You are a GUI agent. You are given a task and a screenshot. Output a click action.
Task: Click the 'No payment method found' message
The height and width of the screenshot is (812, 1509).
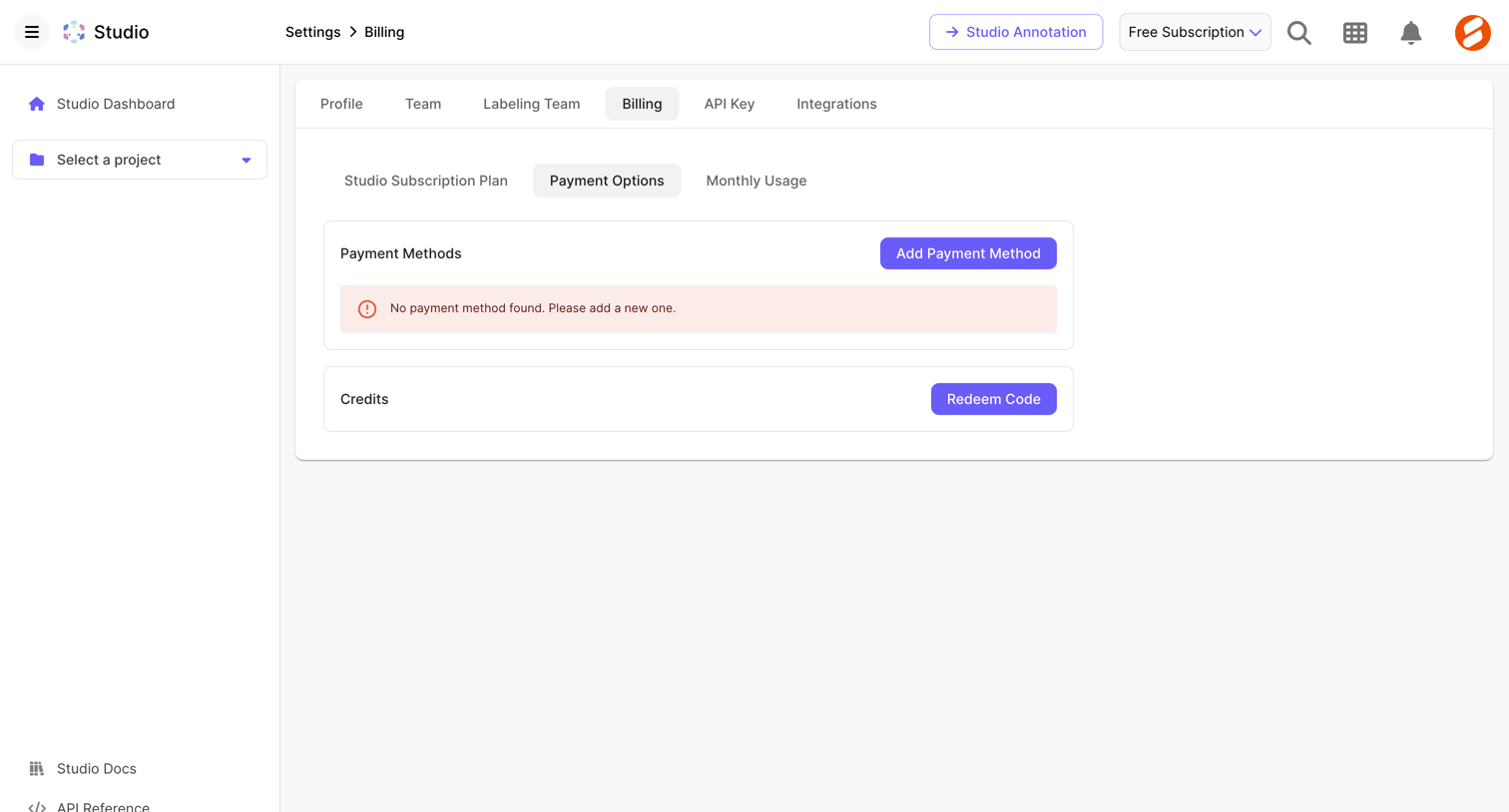click(533, 308)
